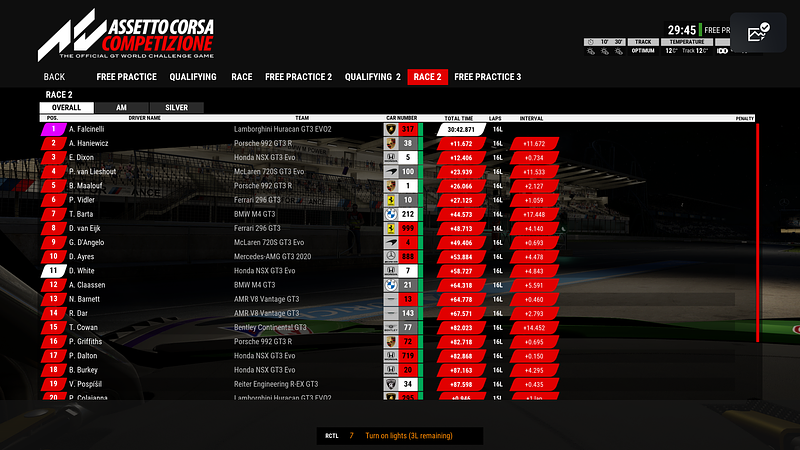Click the screenshot saved icon top right

click(x=758, y=33)
